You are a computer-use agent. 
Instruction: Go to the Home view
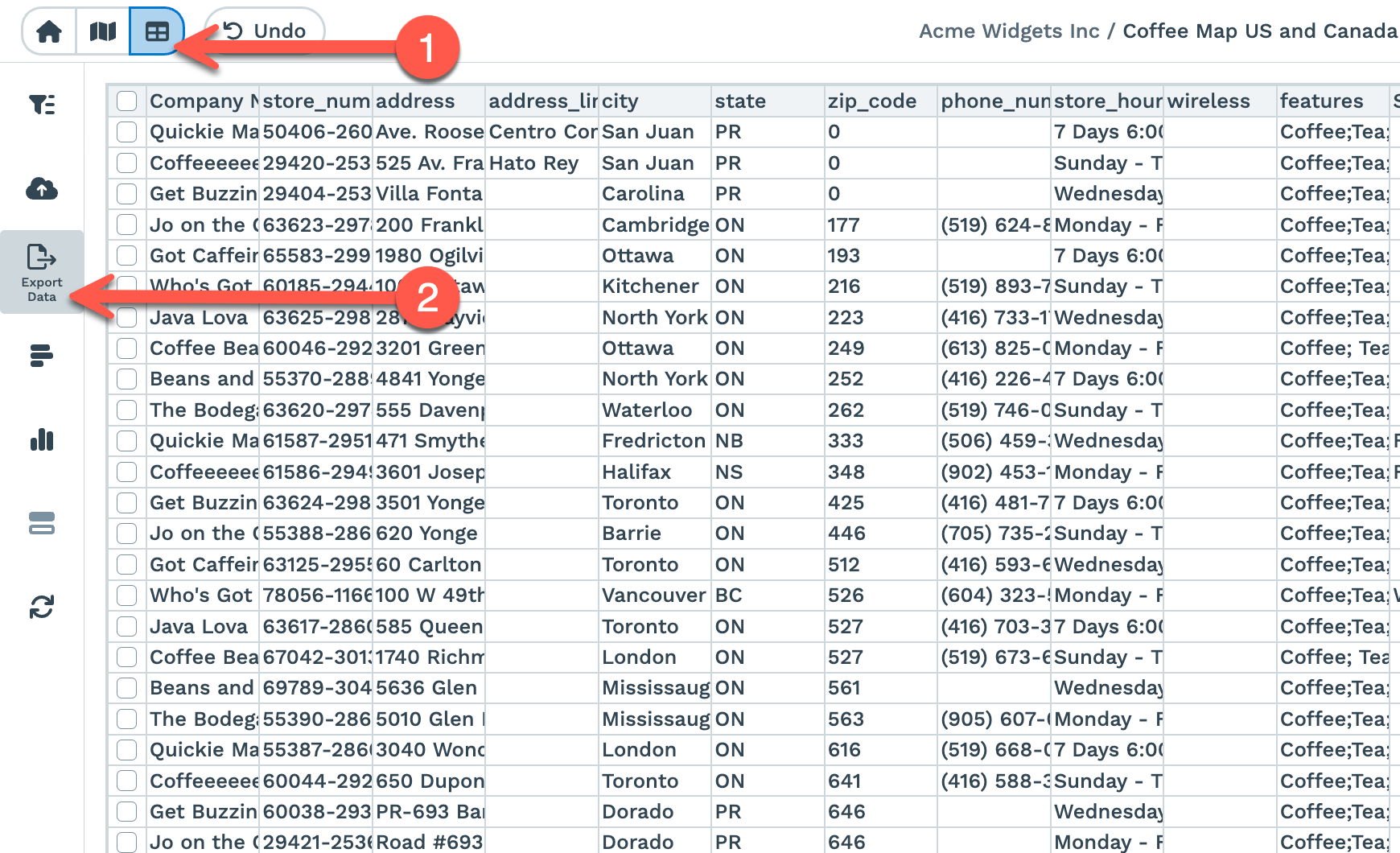pyautogui.click(x=49, y=31)
